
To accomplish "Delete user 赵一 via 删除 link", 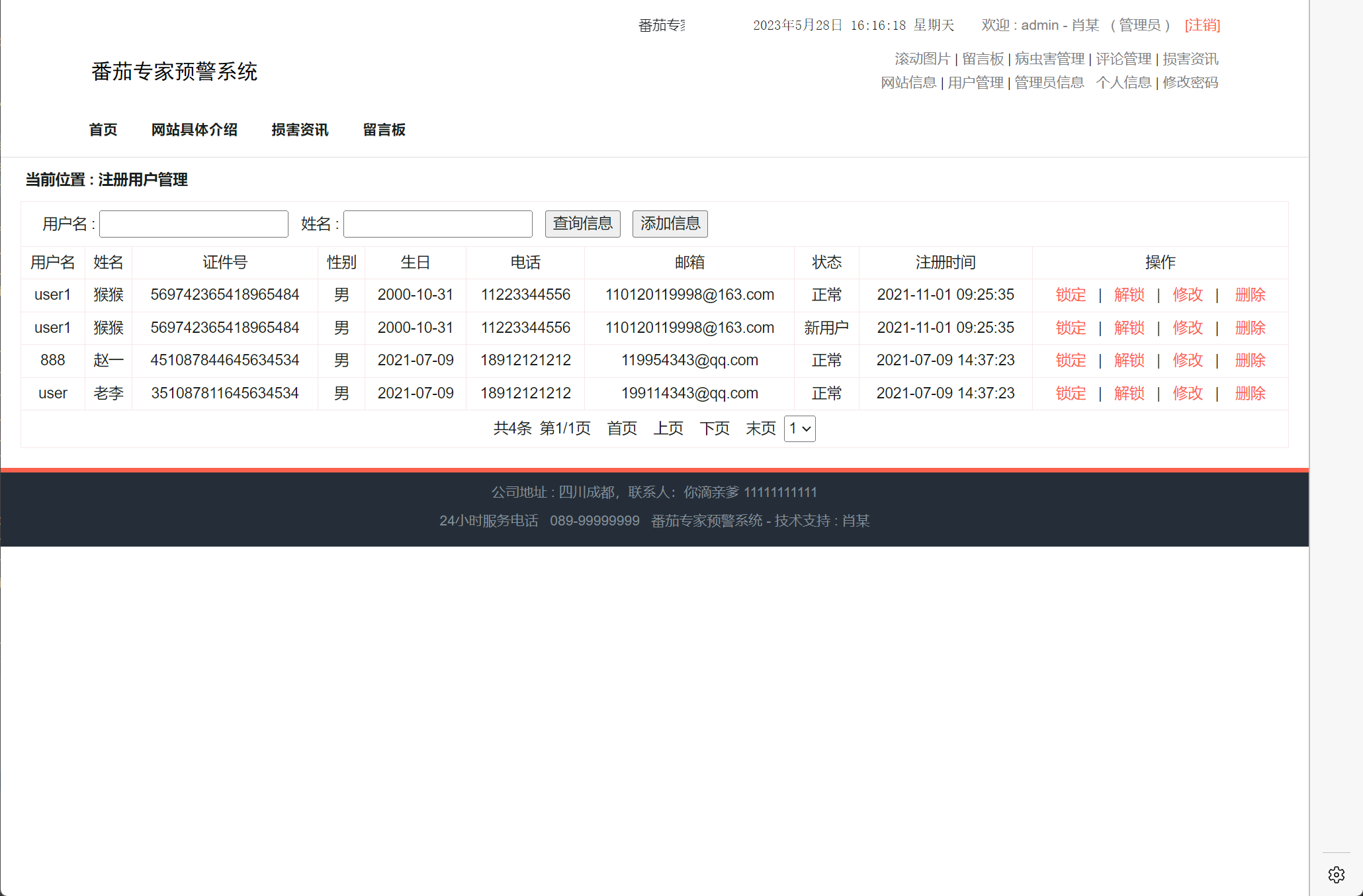I will click(1250, 361).
